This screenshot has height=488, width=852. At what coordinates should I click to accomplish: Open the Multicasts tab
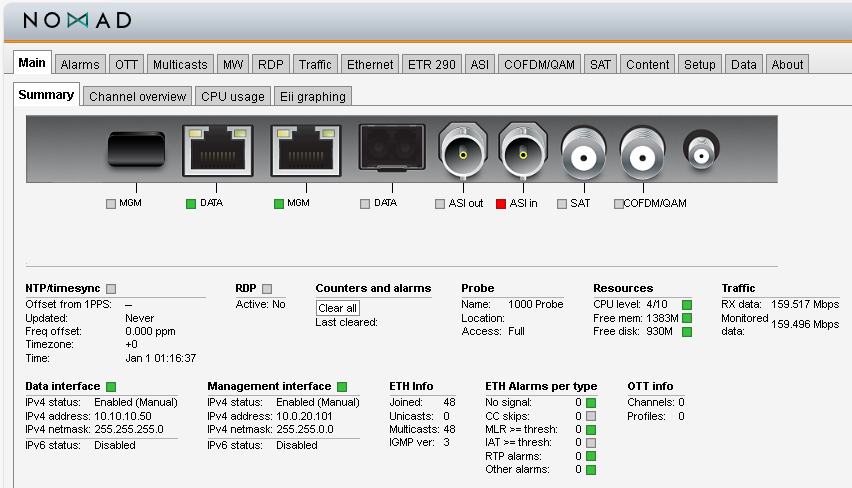[x=180, y=64]
